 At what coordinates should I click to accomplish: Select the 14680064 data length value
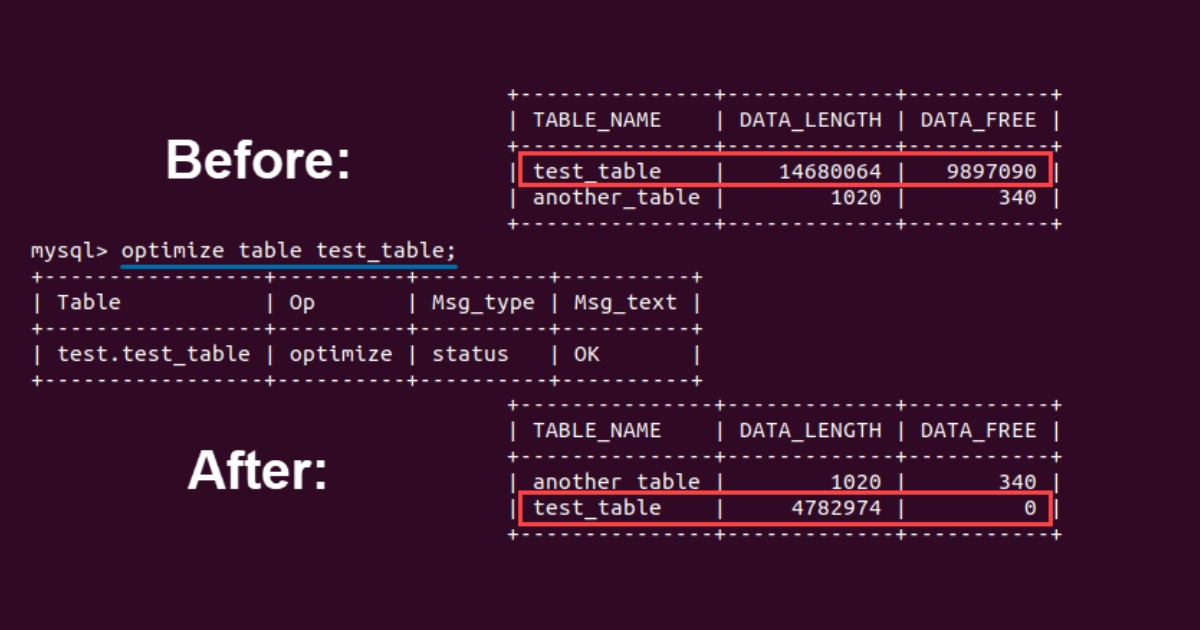tap(830, 172)
